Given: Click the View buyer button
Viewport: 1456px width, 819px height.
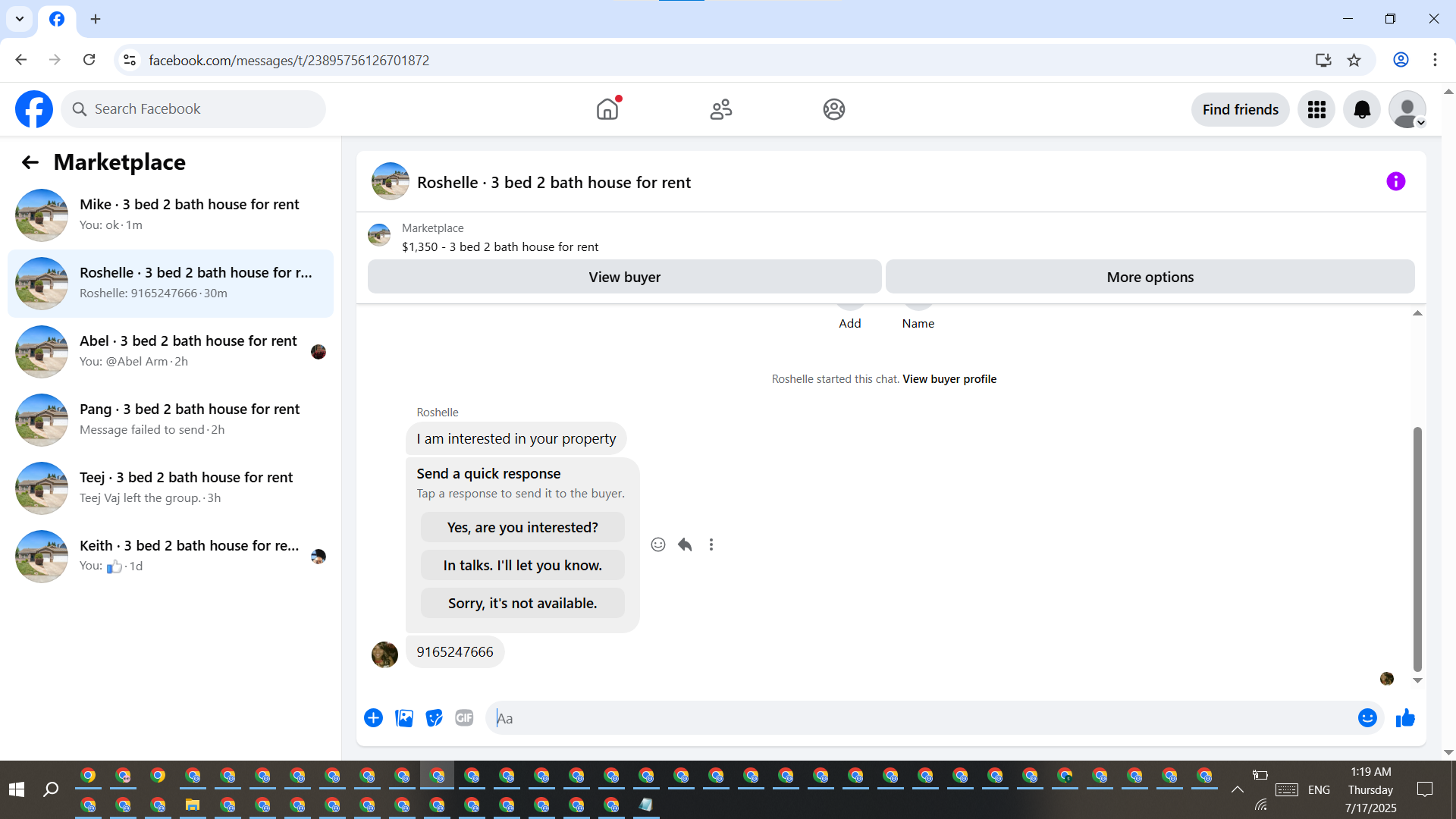Looking at the screenshot, I should pyautogui.click(x=624, y=277).
